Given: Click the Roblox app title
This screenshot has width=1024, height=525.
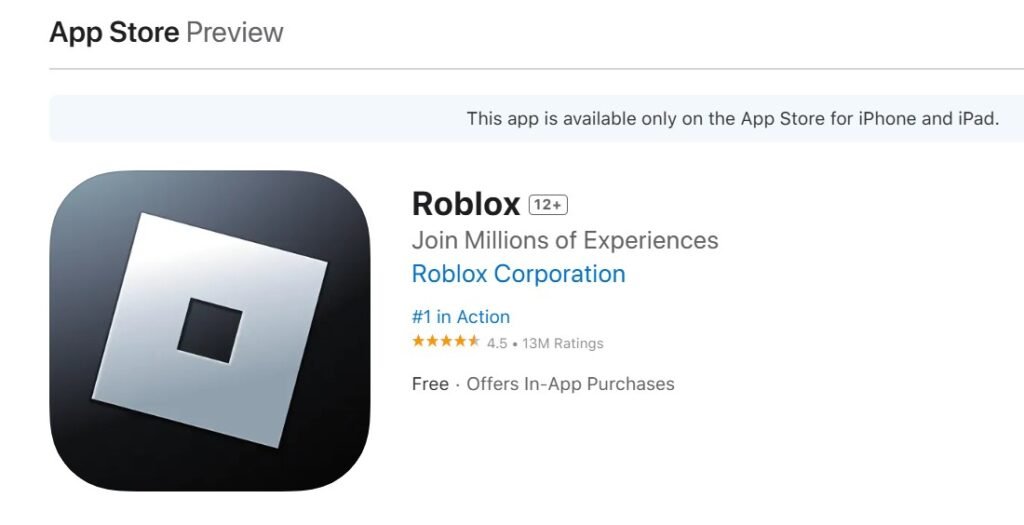Looking at the screenshot, I should [466, 204].
